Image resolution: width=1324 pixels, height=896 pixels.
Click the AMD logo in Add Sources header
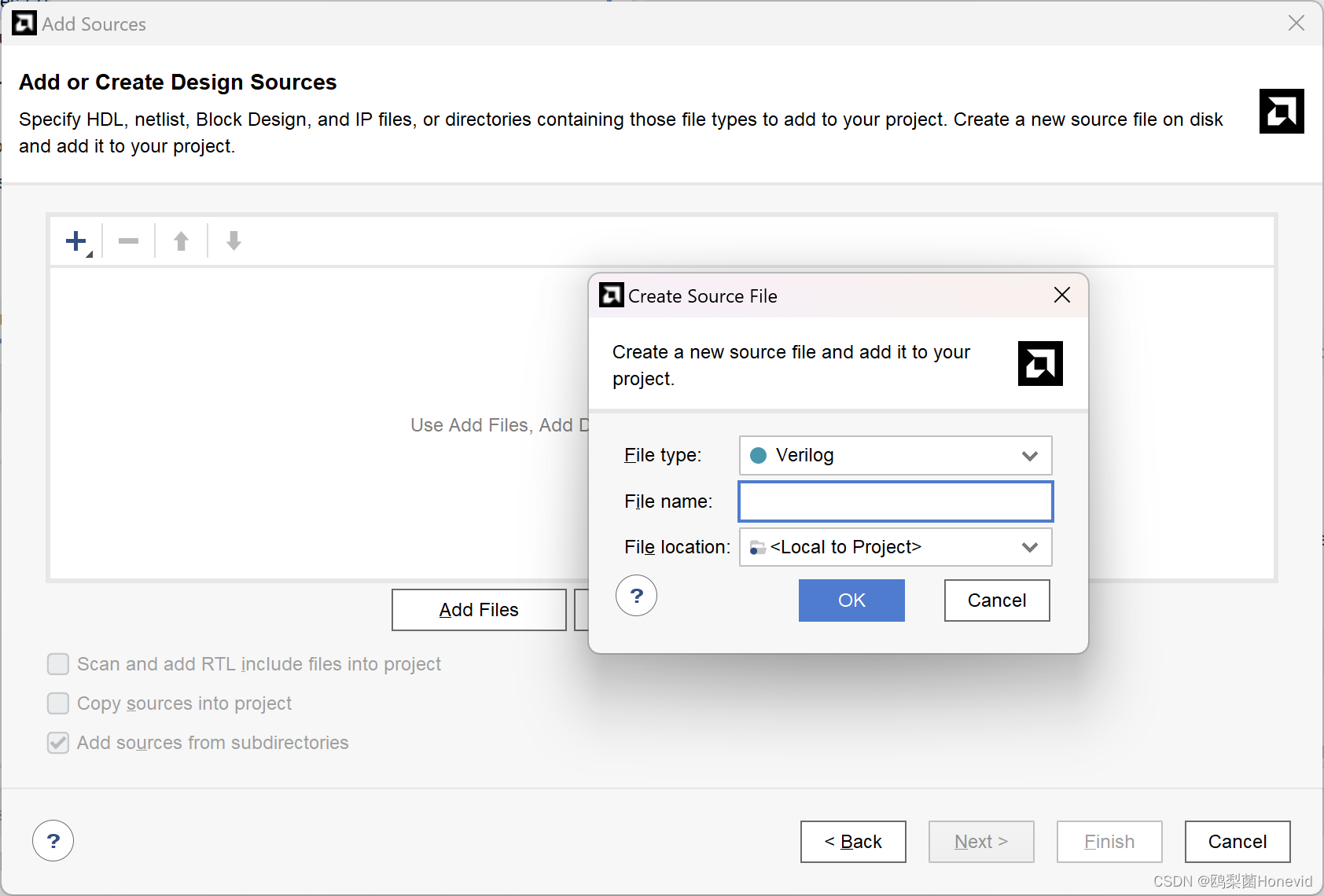(x=1282, y=112)
